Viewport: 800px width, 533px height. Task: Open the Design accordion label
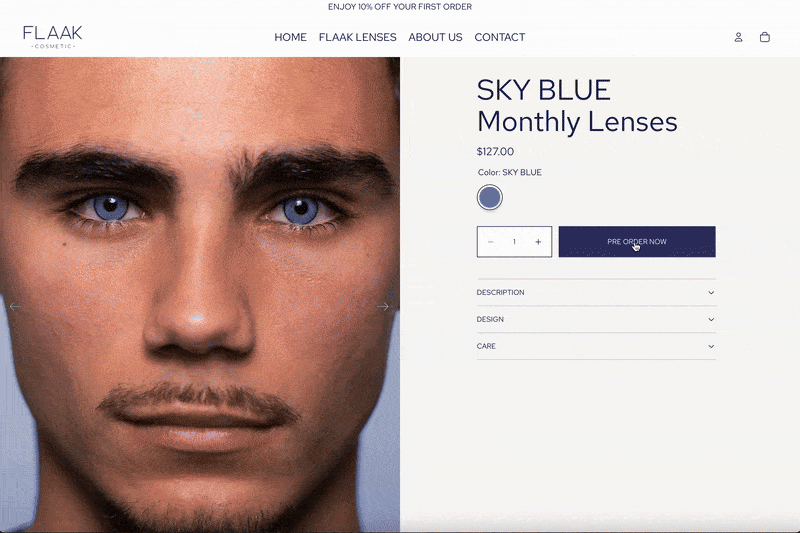[490, 319]
